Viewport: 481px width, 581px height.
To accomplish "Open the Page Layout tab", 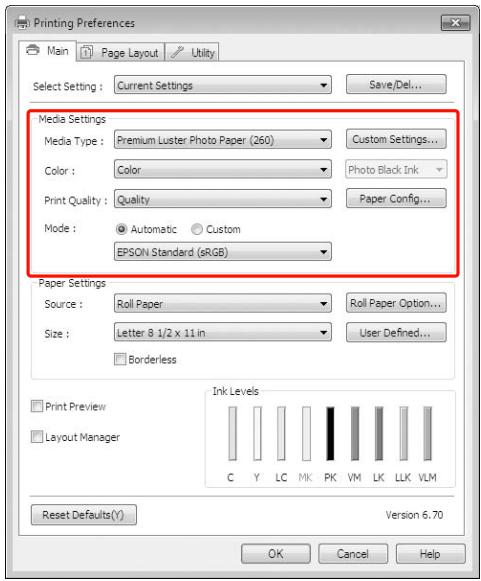I will pyautogui.click(x=121, y=52).
